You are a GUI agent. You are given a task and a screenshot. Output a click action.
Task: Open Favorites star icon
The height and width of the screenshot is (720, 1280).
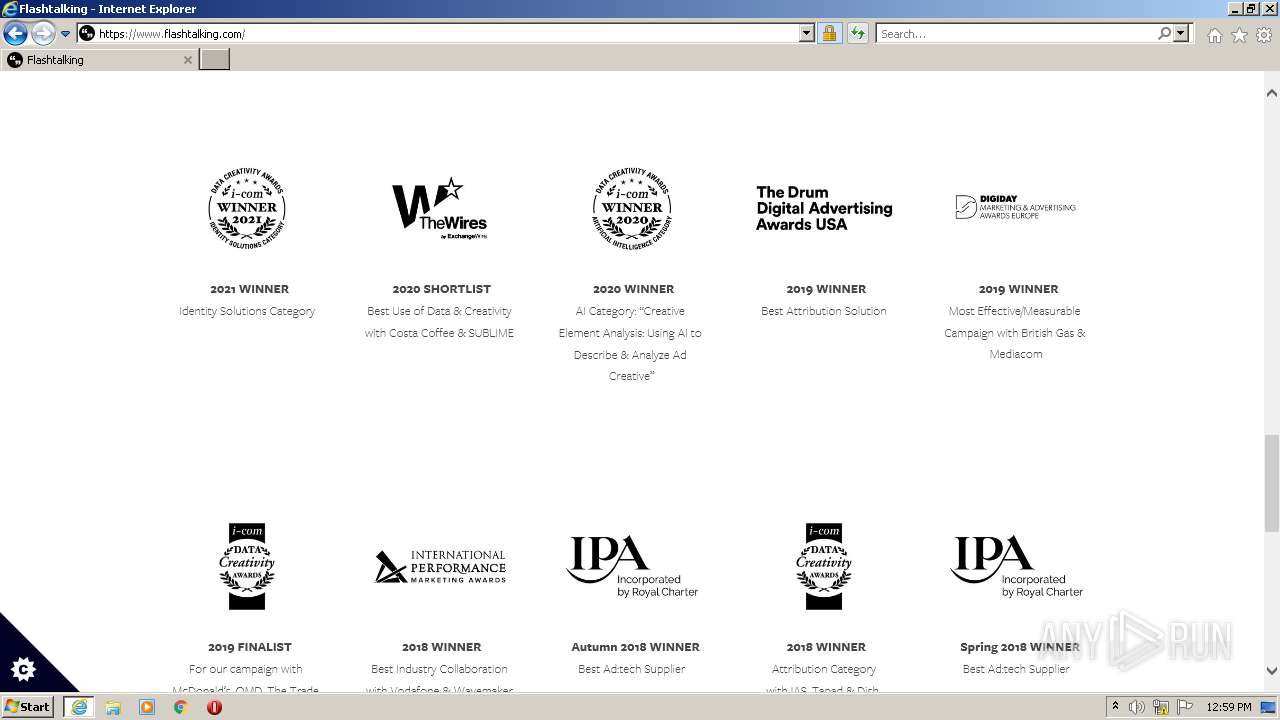pos(1239,35)
